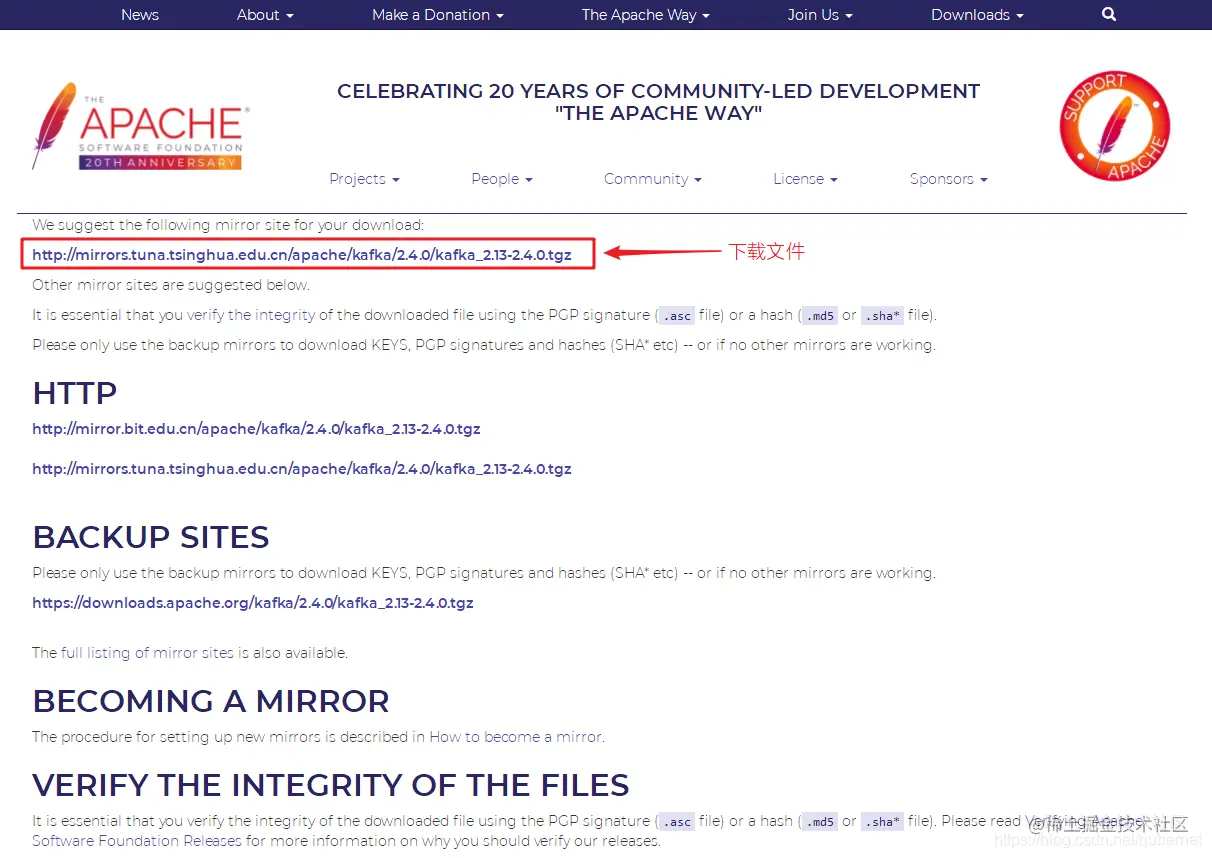
Task: Click 'We suggest the following mirror site' text
Action: coord(228,225)
